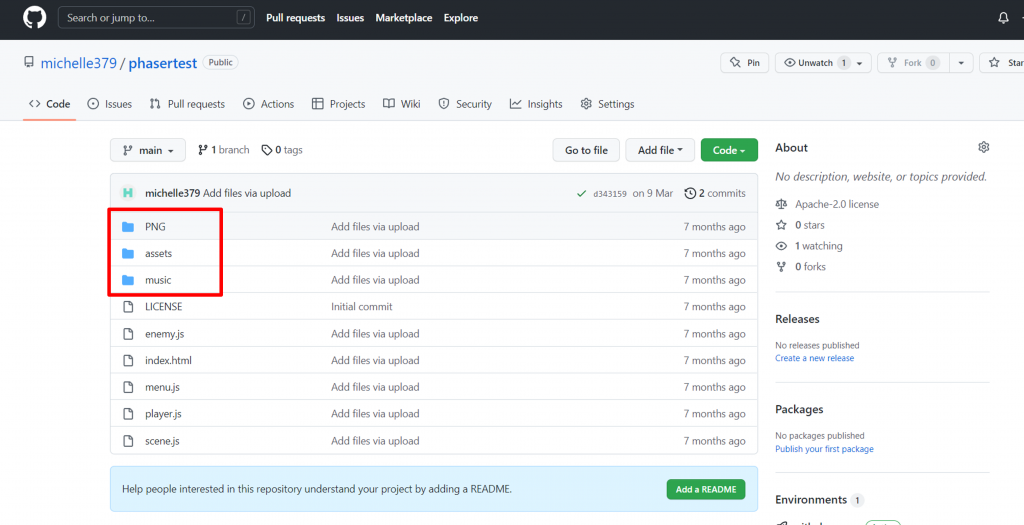This screenshot has width=1024, height=525.
Task: Click the repository book icon near michelle379
Action: [x=29, y=63]
